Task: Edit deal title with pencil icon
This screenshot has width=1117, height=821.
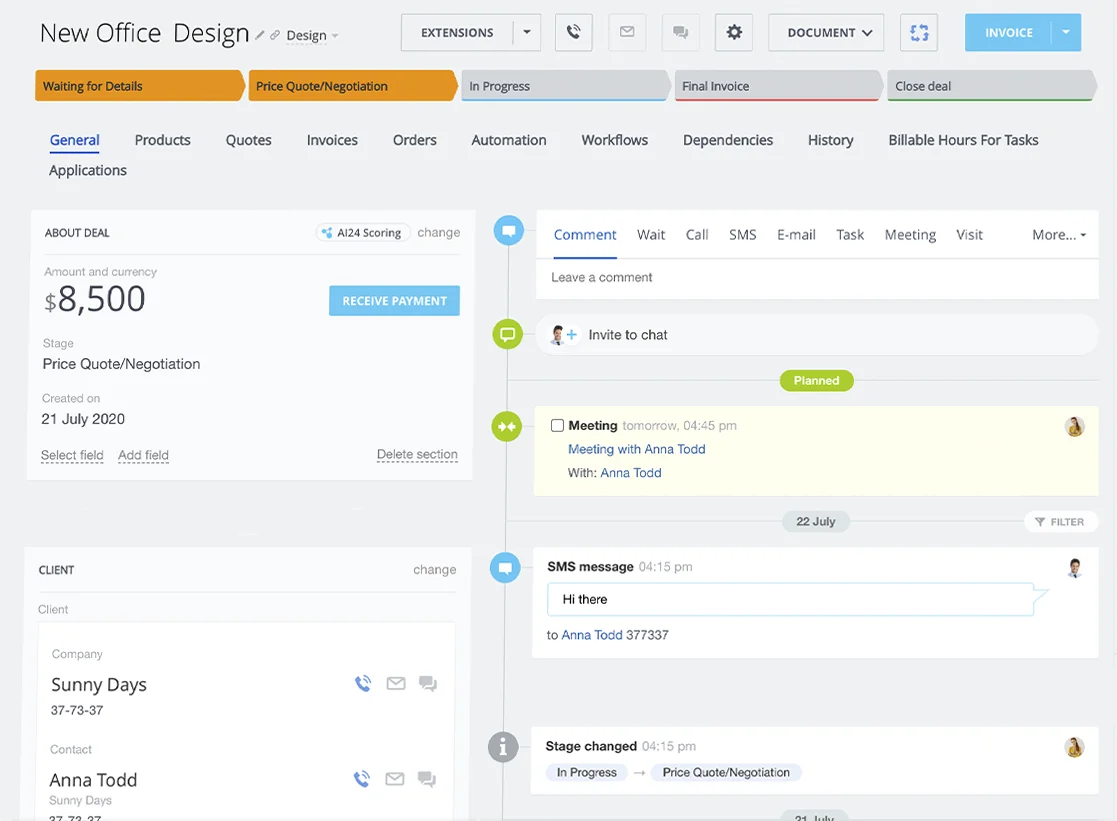Action: coord(260,35)
